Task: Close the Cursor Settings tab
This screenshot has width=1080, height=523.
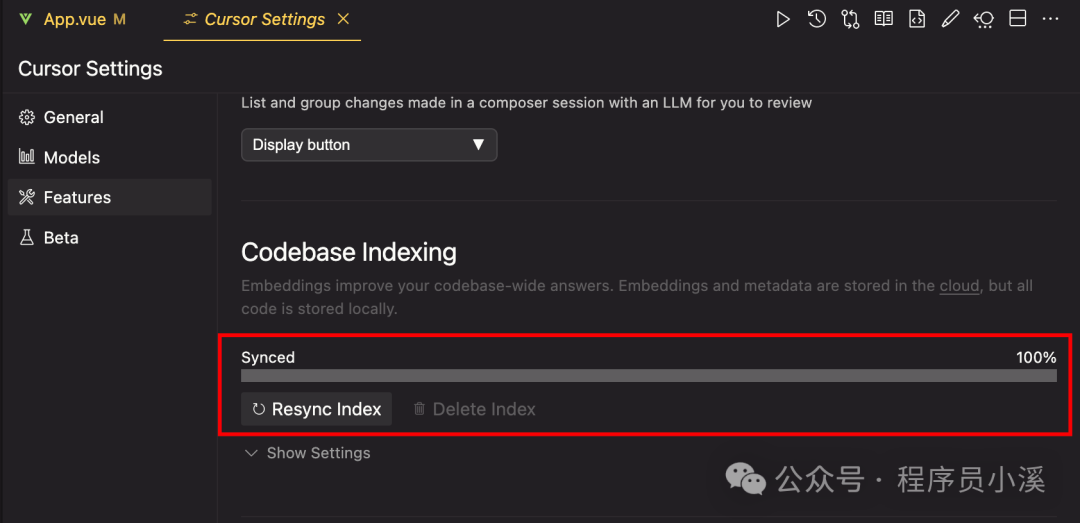Action: 344,19
